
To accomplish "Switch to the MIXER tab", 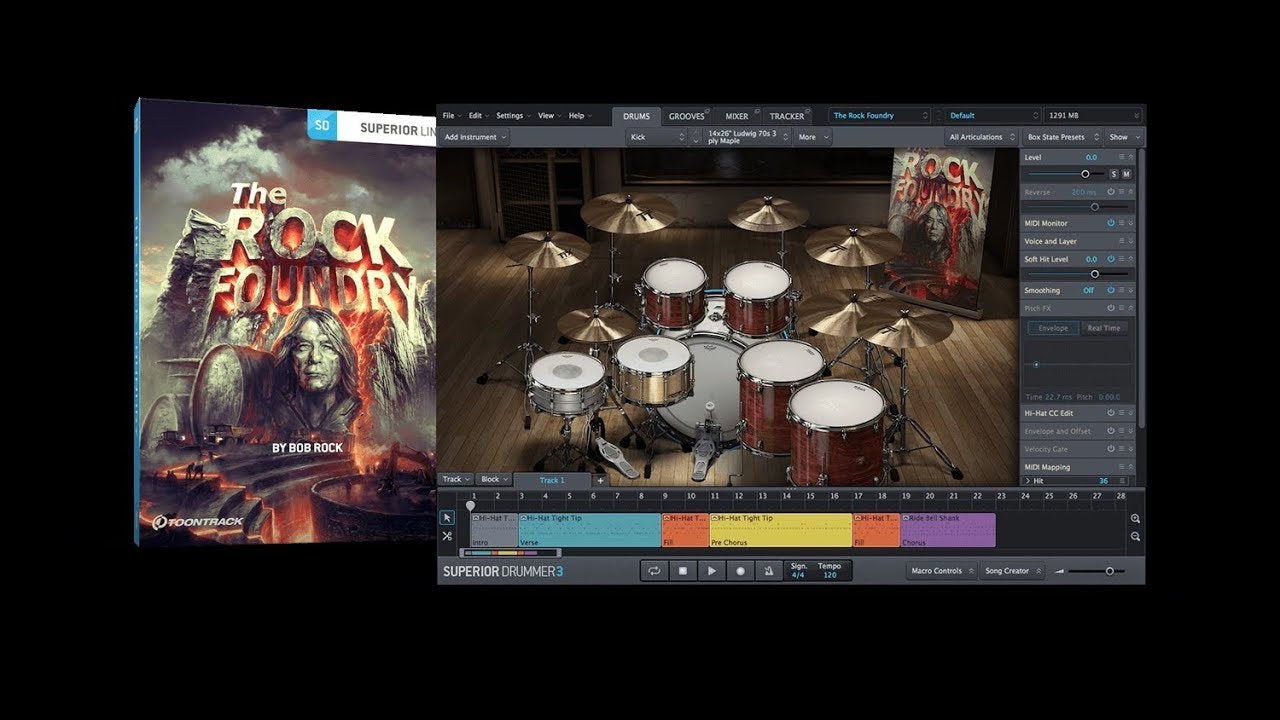I will point(737,115).
